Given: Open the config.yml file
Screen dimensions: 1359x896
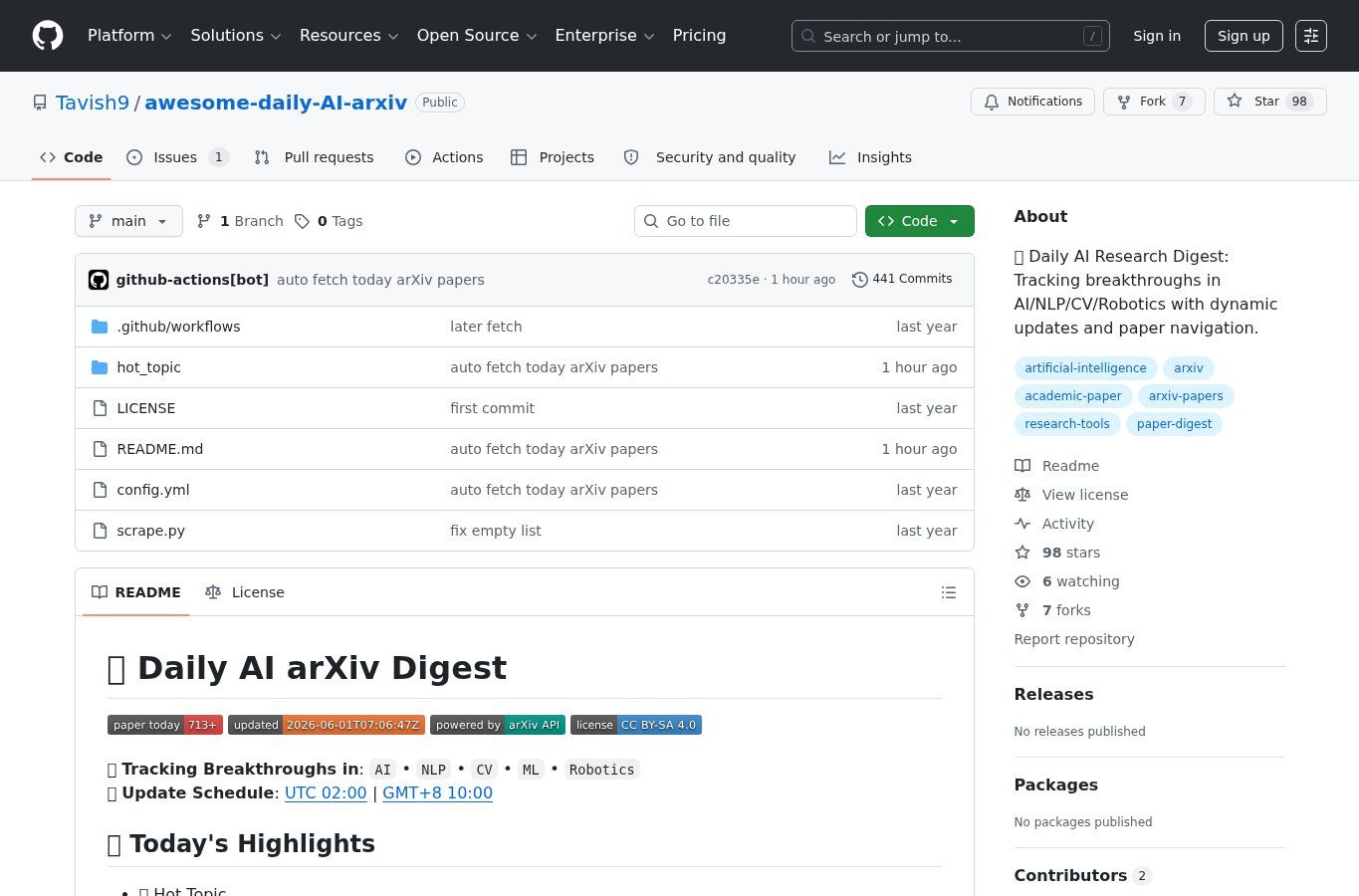Looking at the screenshot, I should point(152,490).
